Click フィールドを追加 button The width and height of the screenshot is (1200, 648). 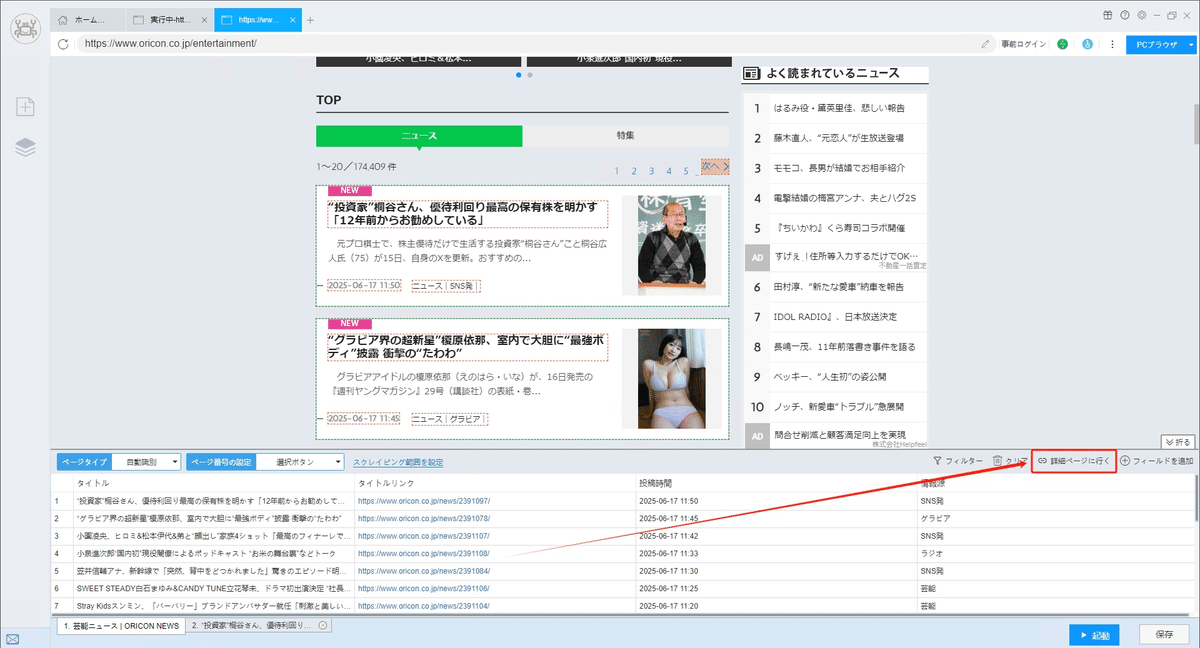tap(1156, 461)
